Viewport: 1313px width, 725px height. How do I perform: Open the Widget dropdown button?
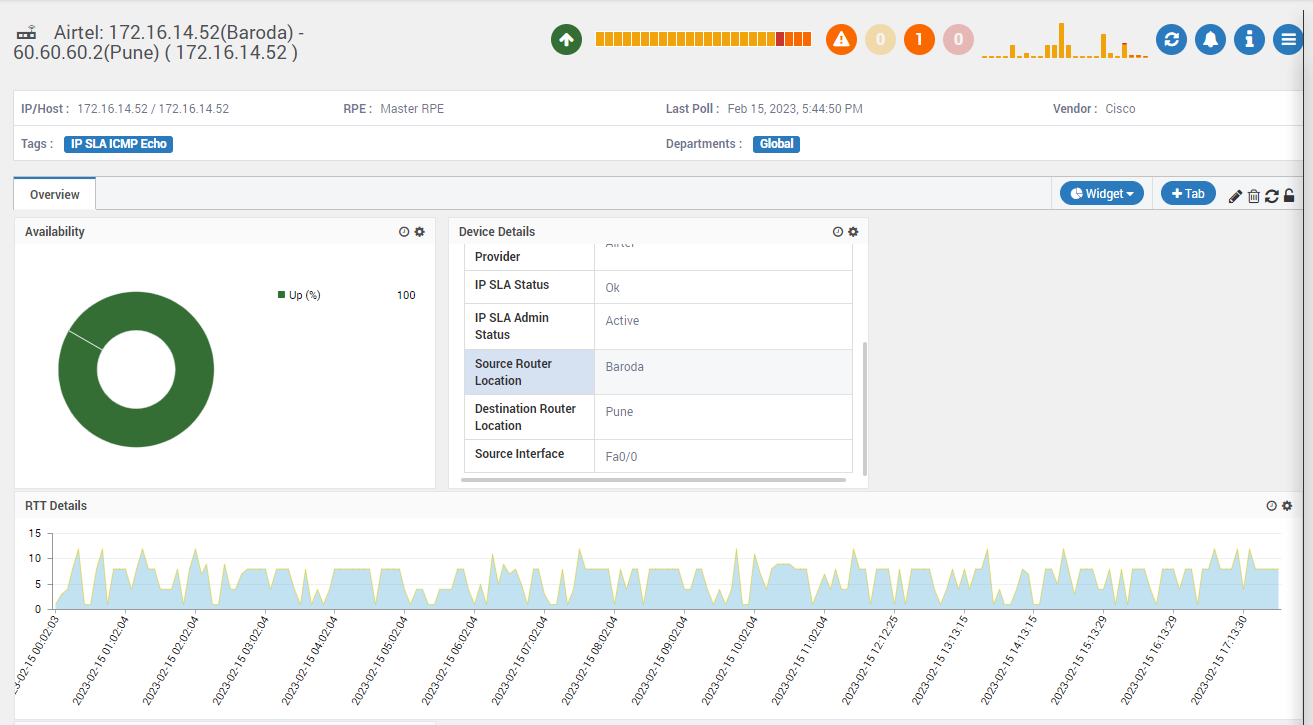pos(1102,194)
